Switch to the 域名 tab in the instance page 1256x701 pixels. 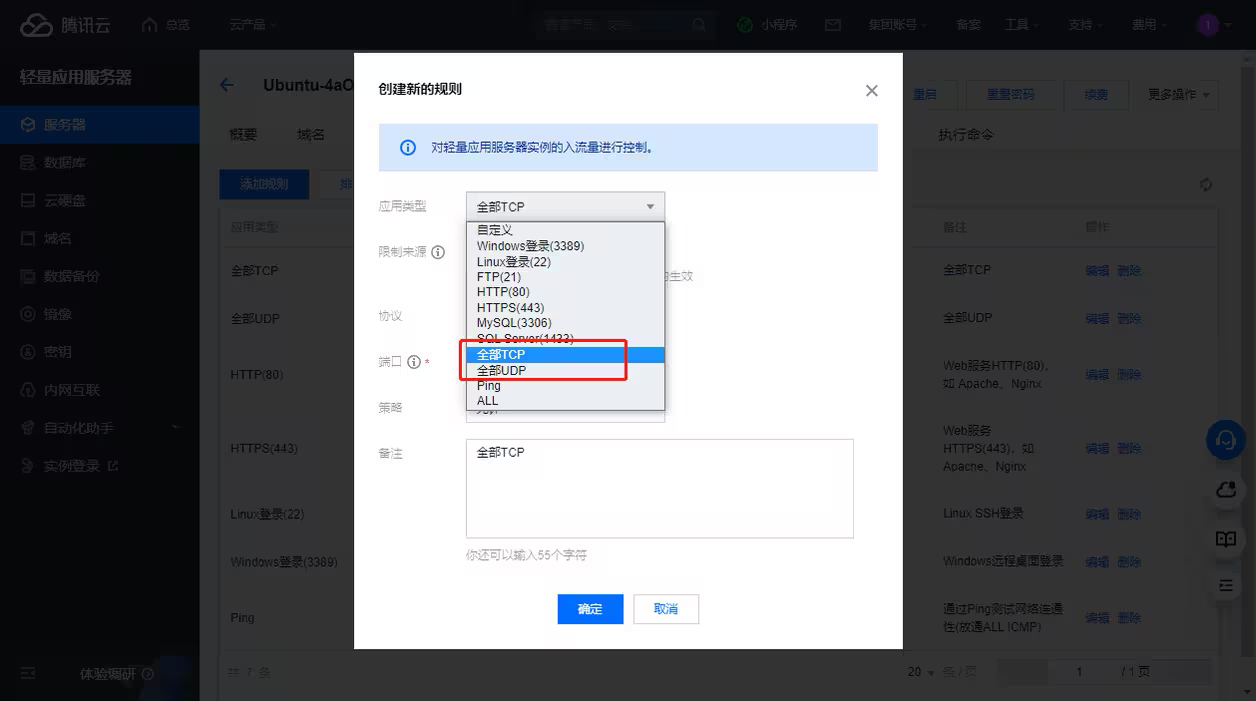(311, 135)
